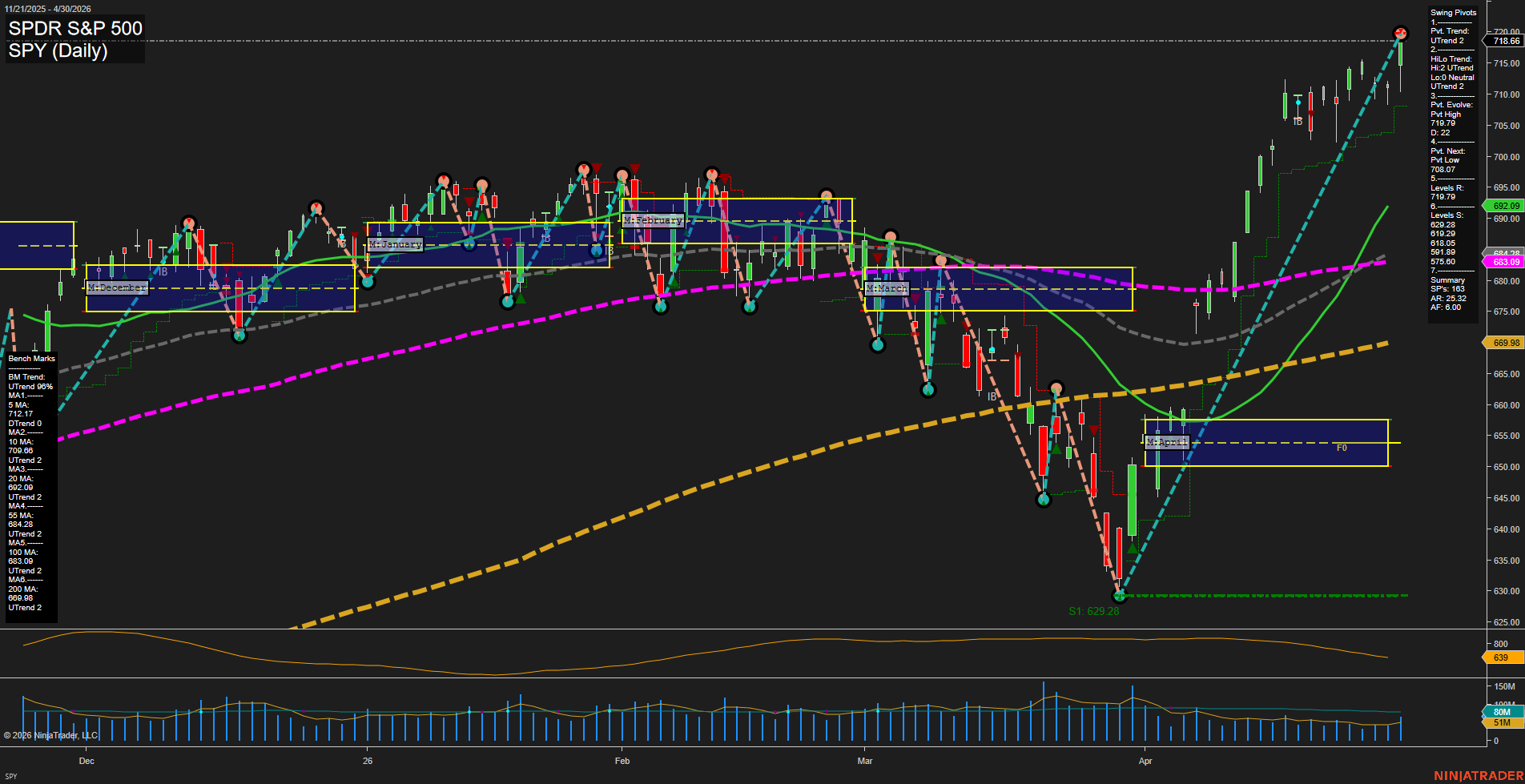Viewport: 1525px width, 784px height.
Task: Click the 700.00 price axis label
Action: tap(1506, 157)
